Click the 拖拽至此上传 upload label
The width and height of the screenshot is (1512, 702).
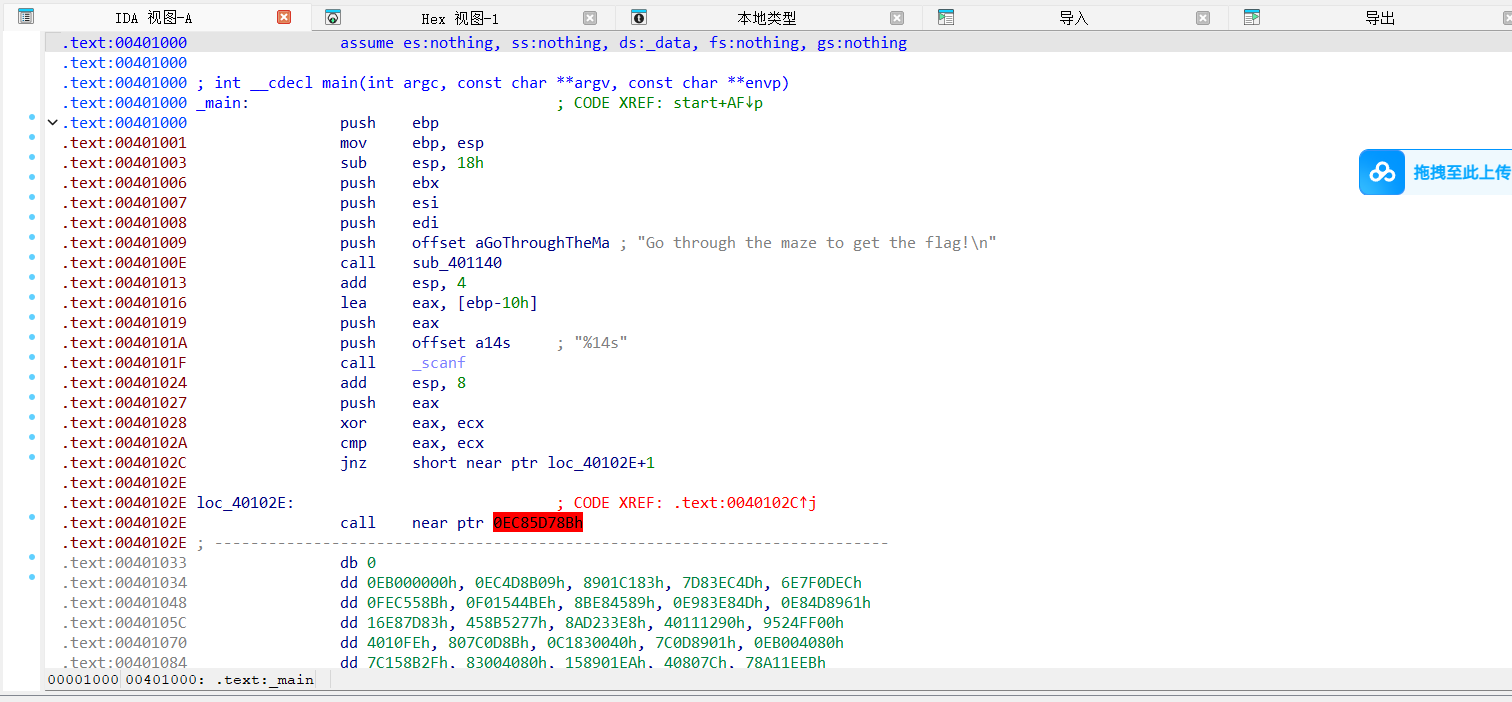[x=1461, y=172]
